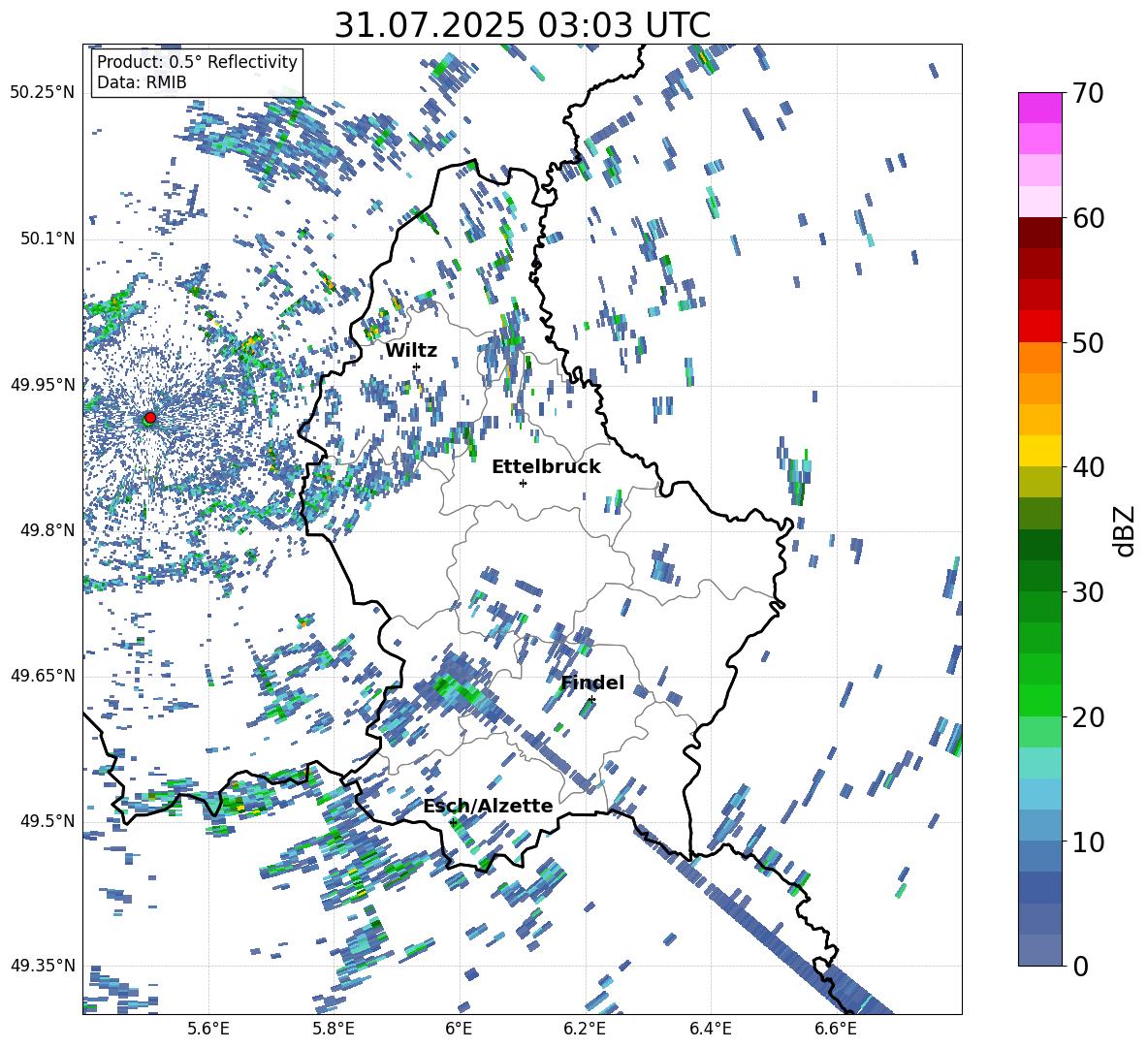Pick the dark maroon swatch just below 60
Viewport: 1148px width, 1048px height.
pos(1039,233)
